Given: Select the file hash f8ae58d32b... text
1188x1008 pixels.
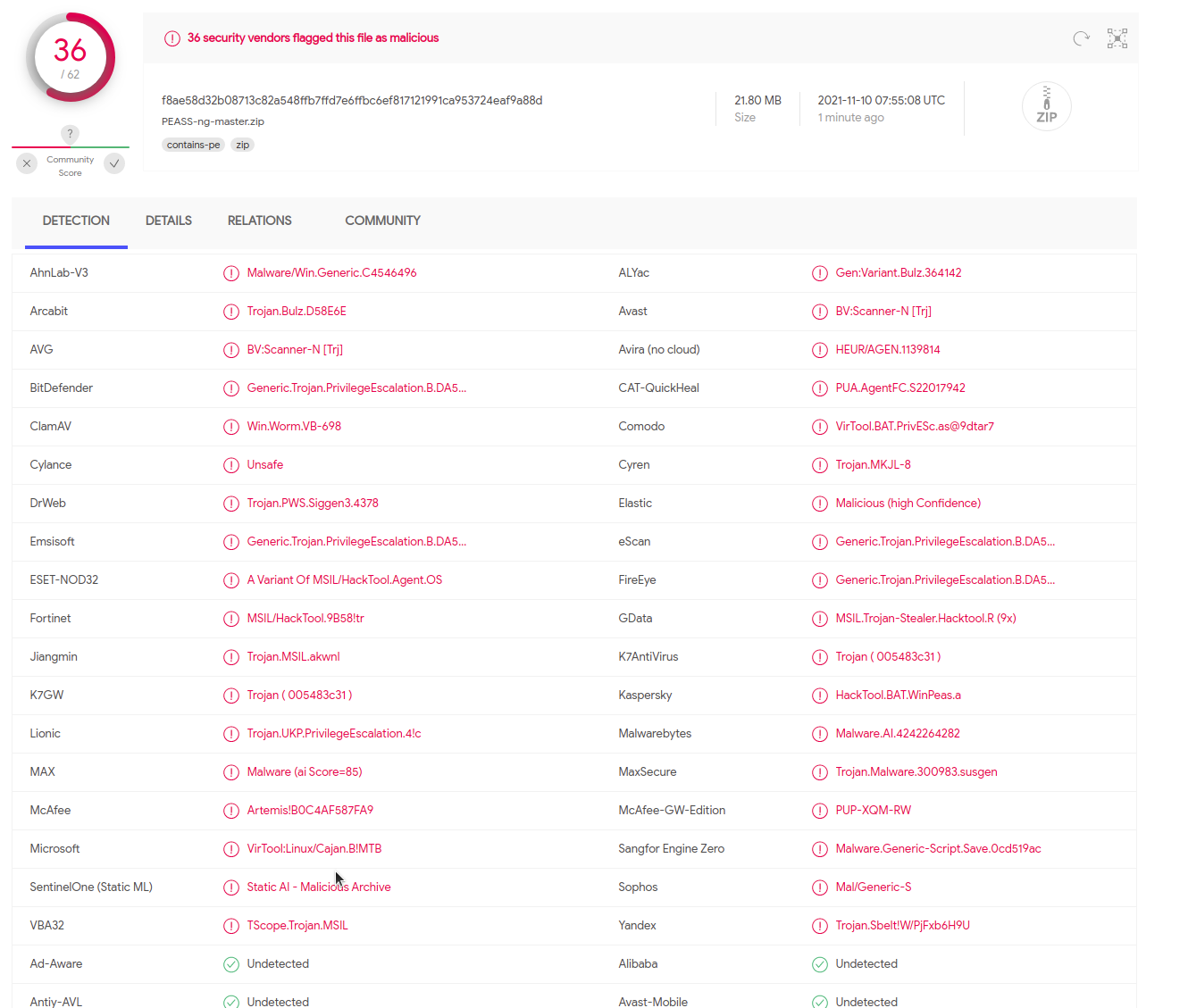Looking at the screenshot, I should click(352, 100).
